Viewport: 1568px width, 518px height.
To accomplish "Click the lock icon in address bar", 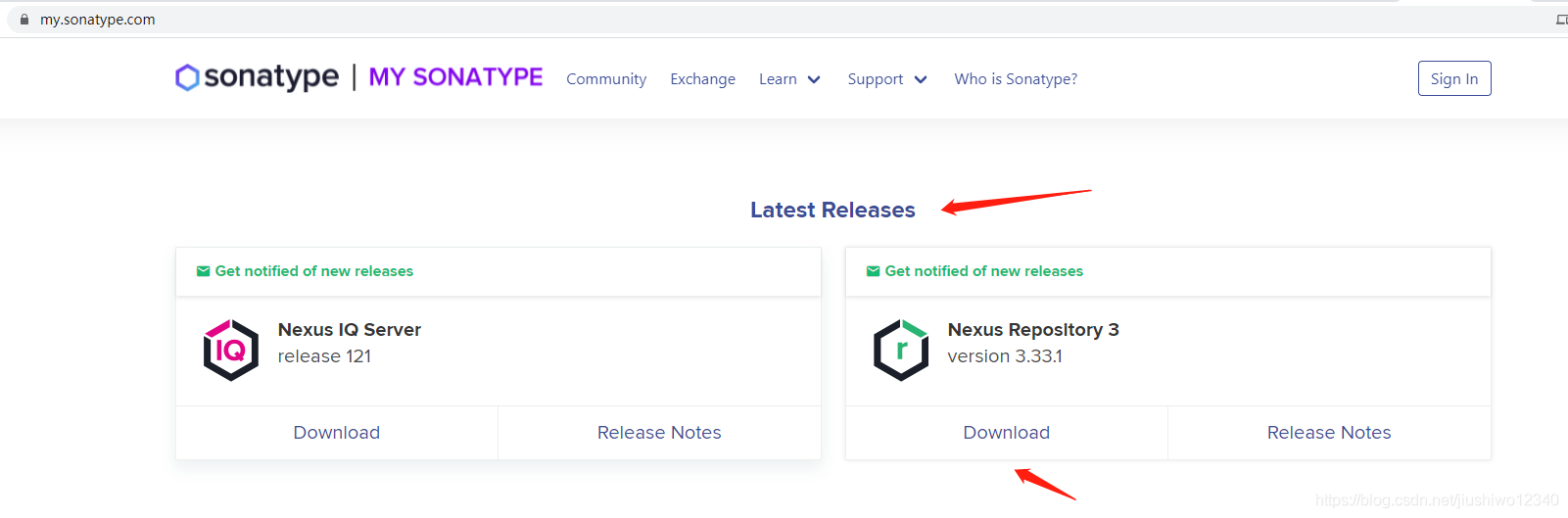I will tap(24, 20).
